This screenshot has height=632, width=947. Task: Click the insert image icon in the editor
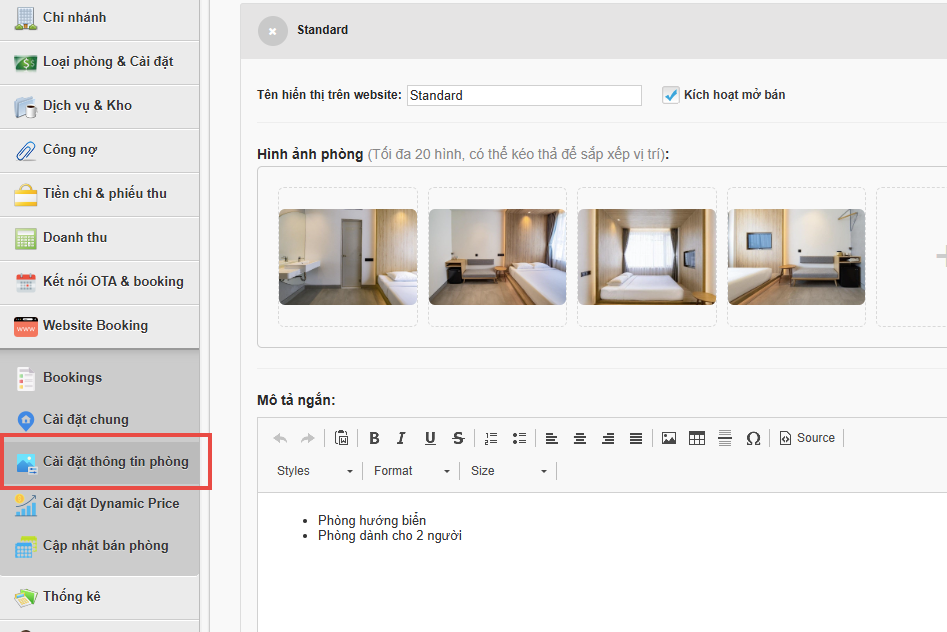click(669, 438)
